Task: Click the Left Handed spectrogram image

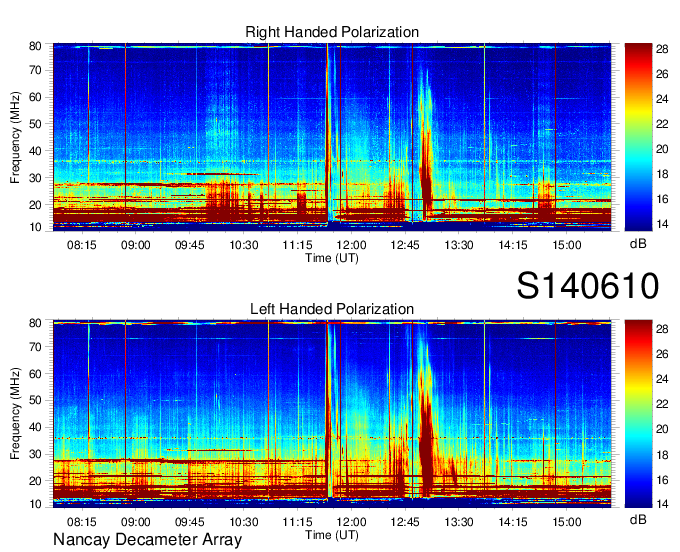Action: pos(332,414)
